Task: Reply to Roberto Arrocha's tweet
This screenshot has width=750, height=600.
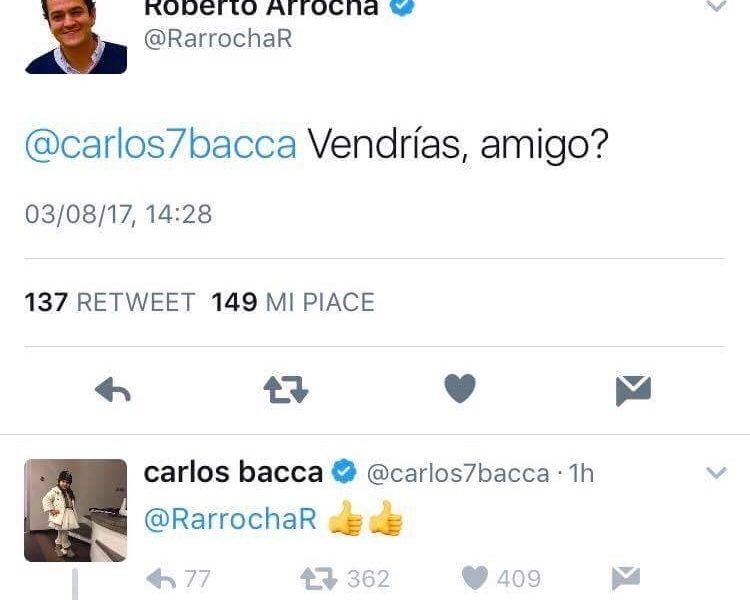Action: pos(112,389)
